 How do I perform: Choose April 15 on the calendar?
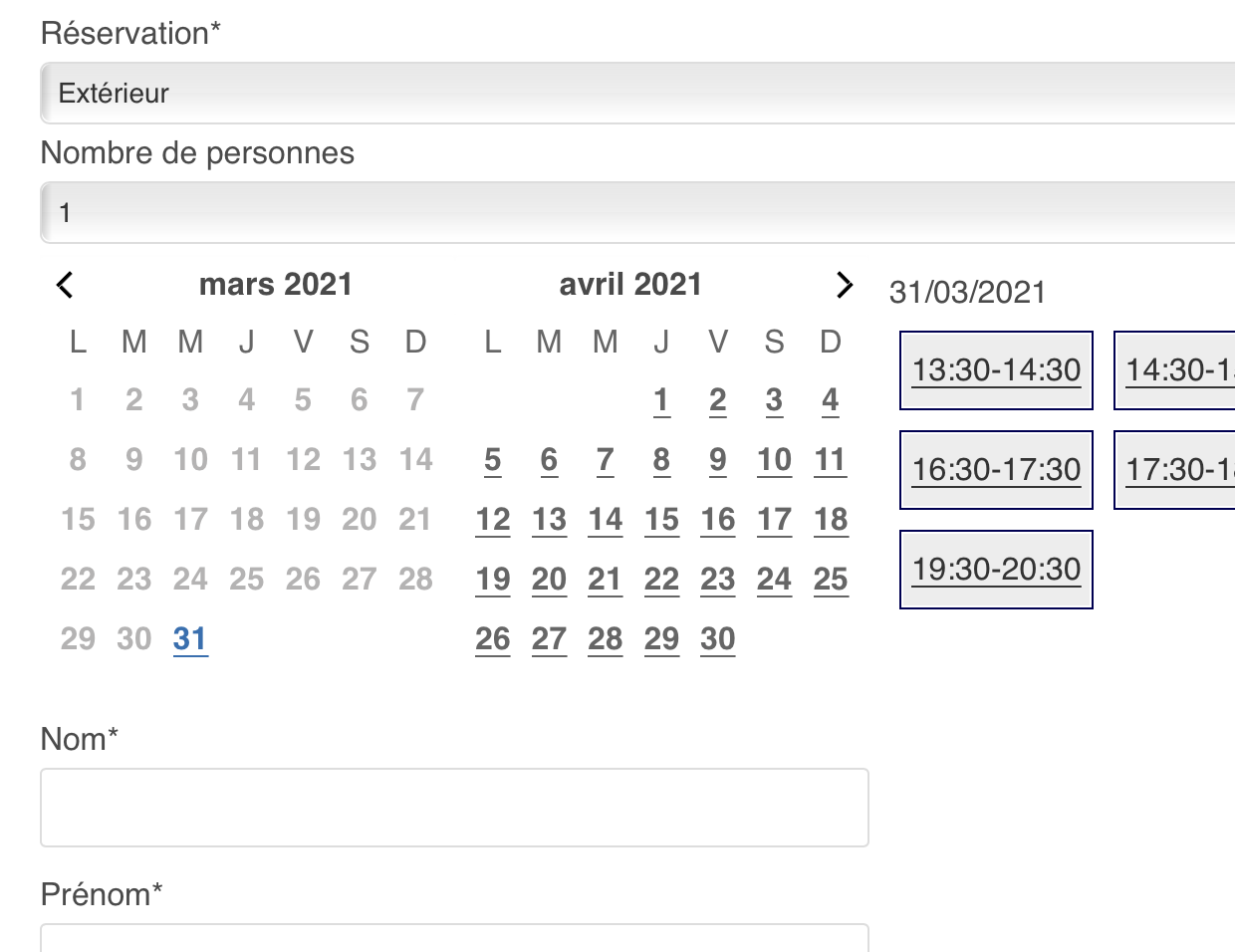tap(661, 520)
